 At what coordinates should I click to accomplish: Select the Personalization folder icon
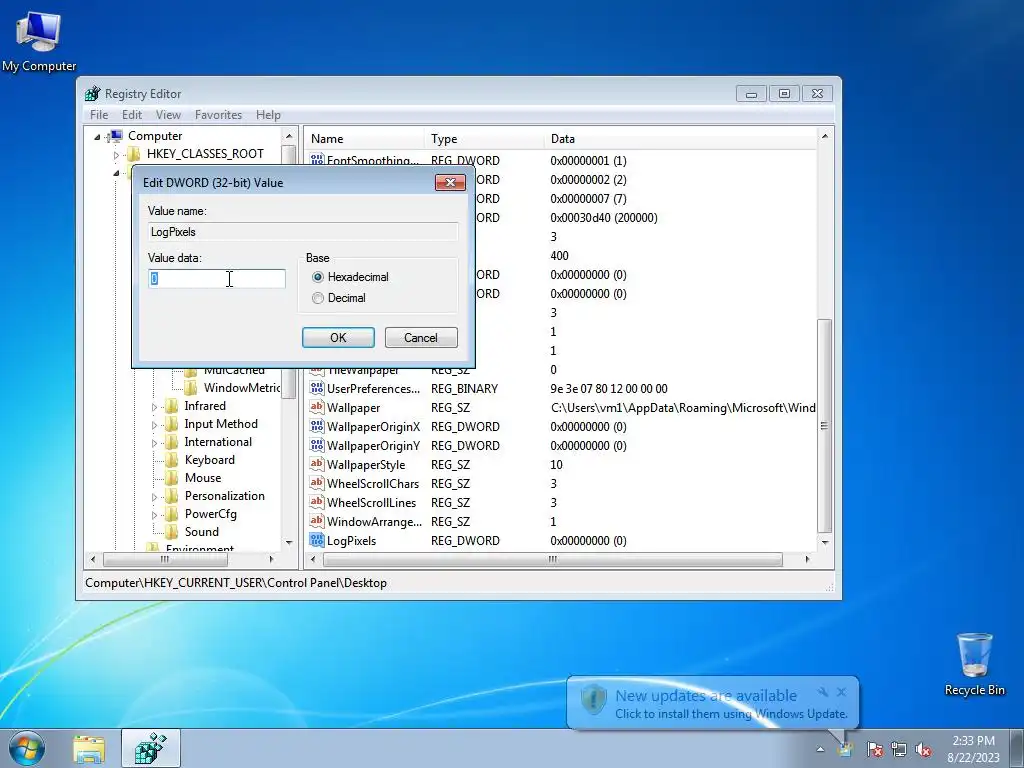tap(171, 496)
